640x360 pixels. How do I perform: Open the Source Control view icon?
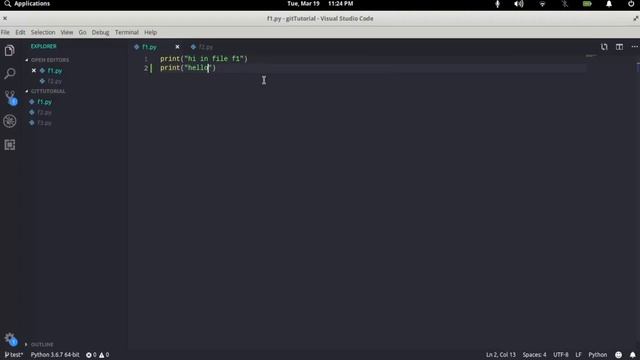point(10,97)
